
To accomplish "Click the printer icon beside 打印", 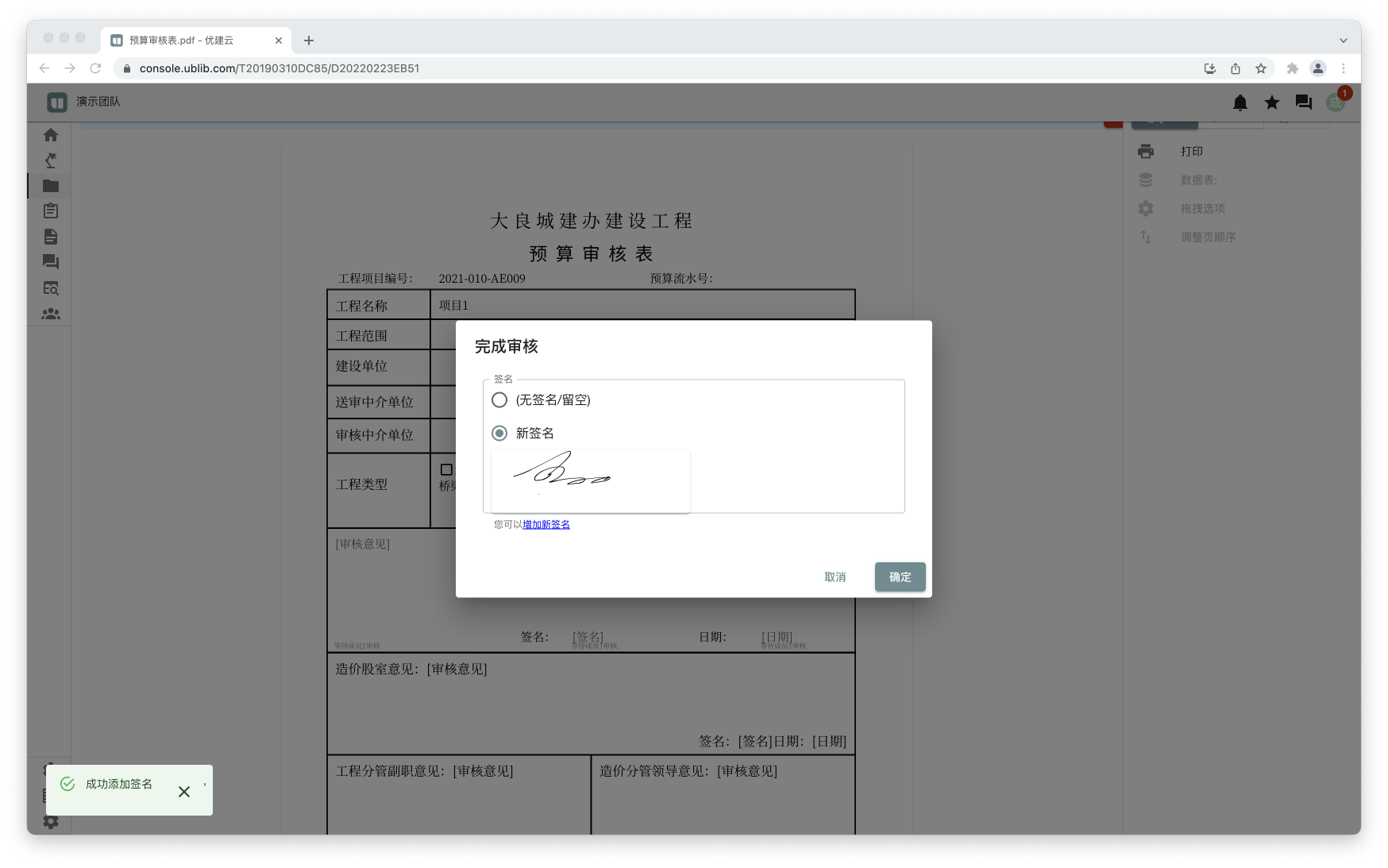I will [1146, 152].
